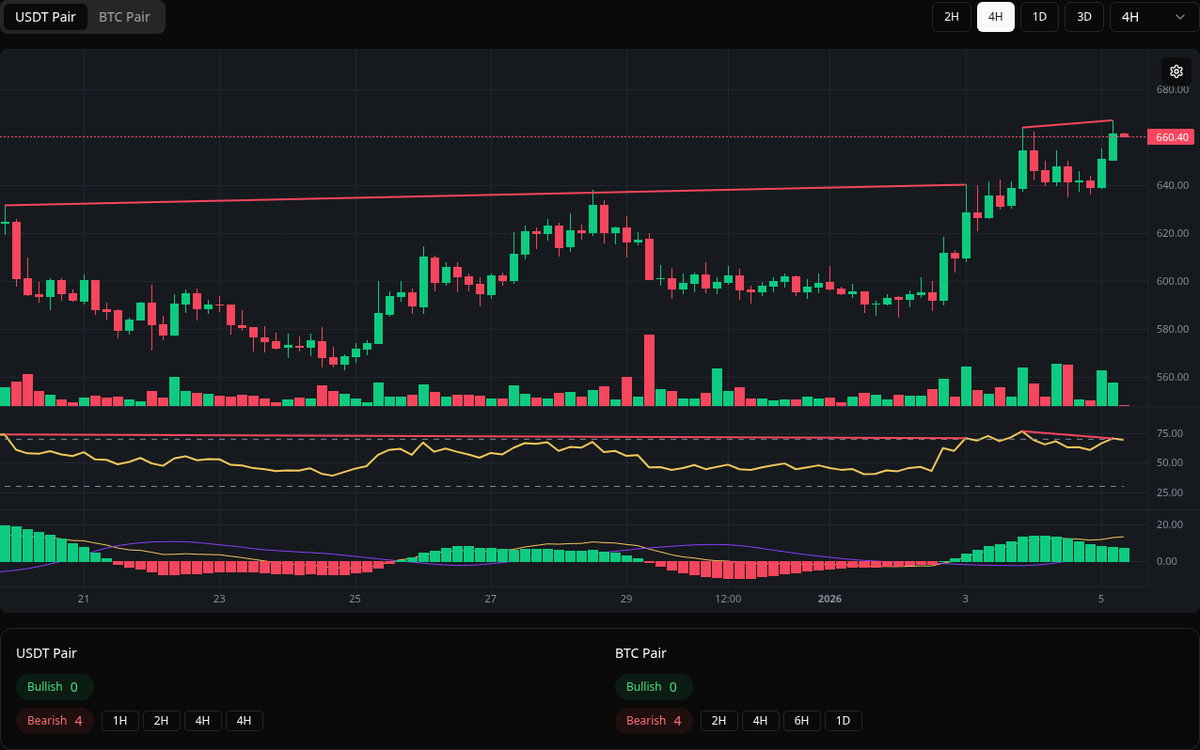Click the Bearish 4 badge under USDT Pair
This screenshot has height=750, width=1200.
(x=54, y=721)
